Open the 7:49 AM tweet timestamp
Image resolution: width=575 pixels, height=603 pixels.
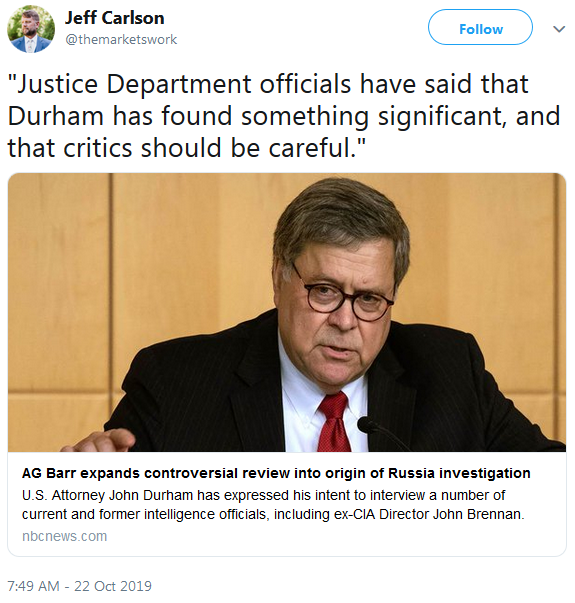tap(33, 586)
